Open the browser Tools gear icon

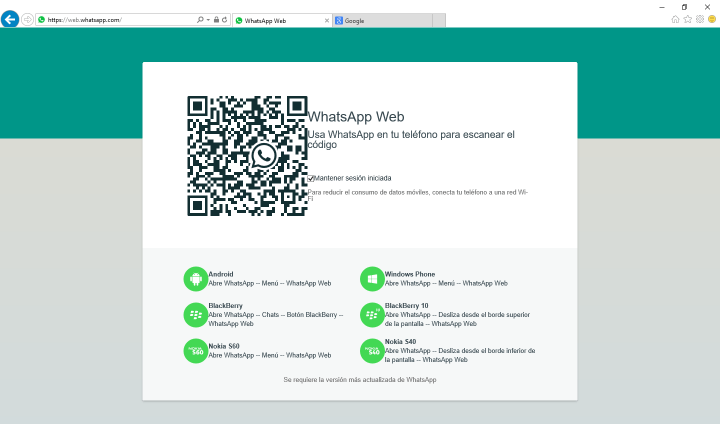click(x=700, y=19)
